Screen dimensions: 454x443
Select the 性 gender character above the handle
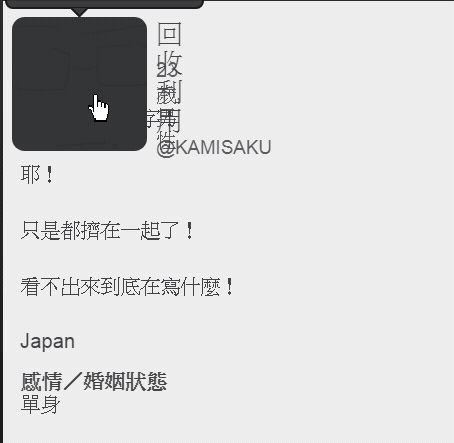pyautogui.click(x=166, y=136)
